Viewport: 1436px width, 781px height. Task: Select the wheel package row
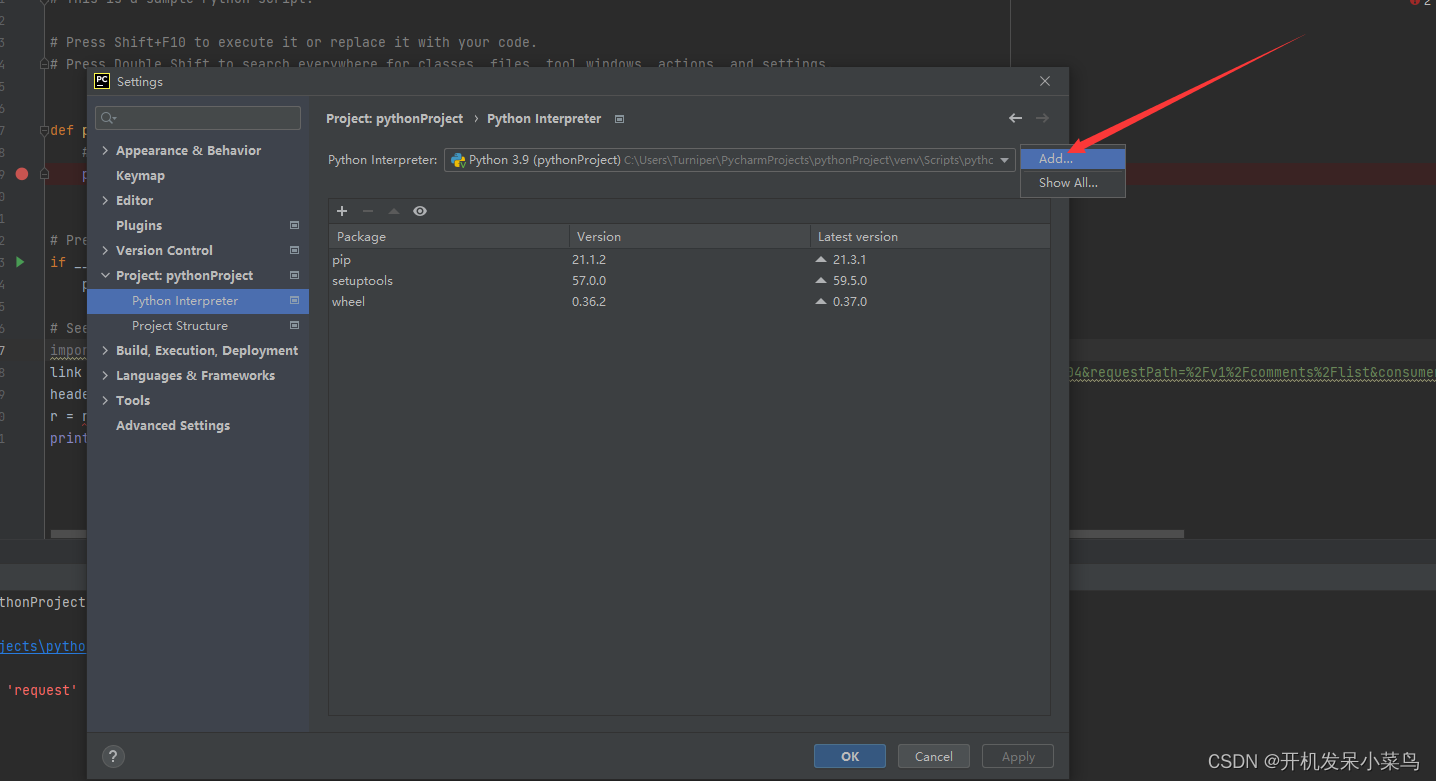coord(690,301)
